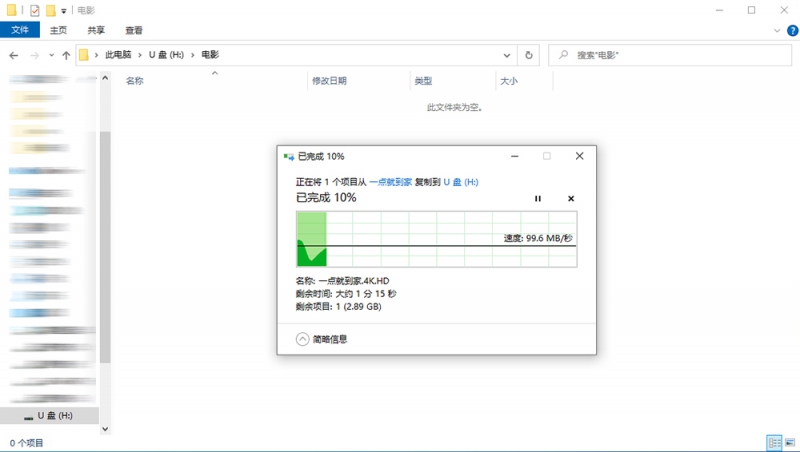Switch to details view icon
This screenshot has width=800, height=452.
[774, 443]
